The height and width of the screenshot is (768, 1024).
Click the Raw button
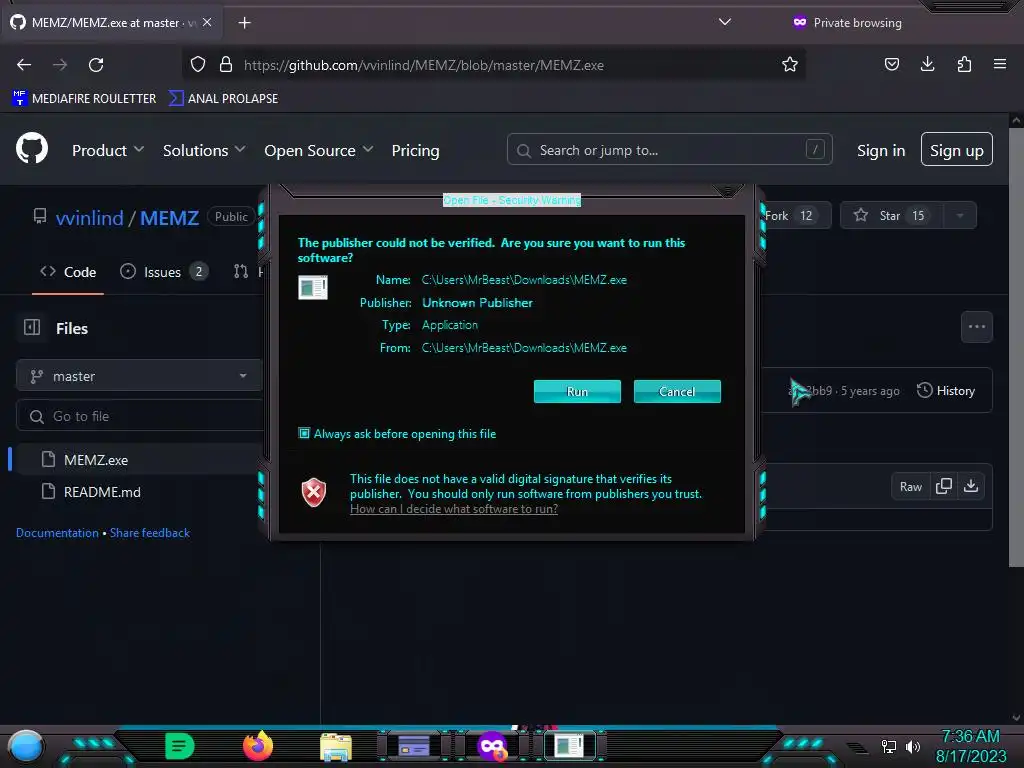[x=910, y=487]
